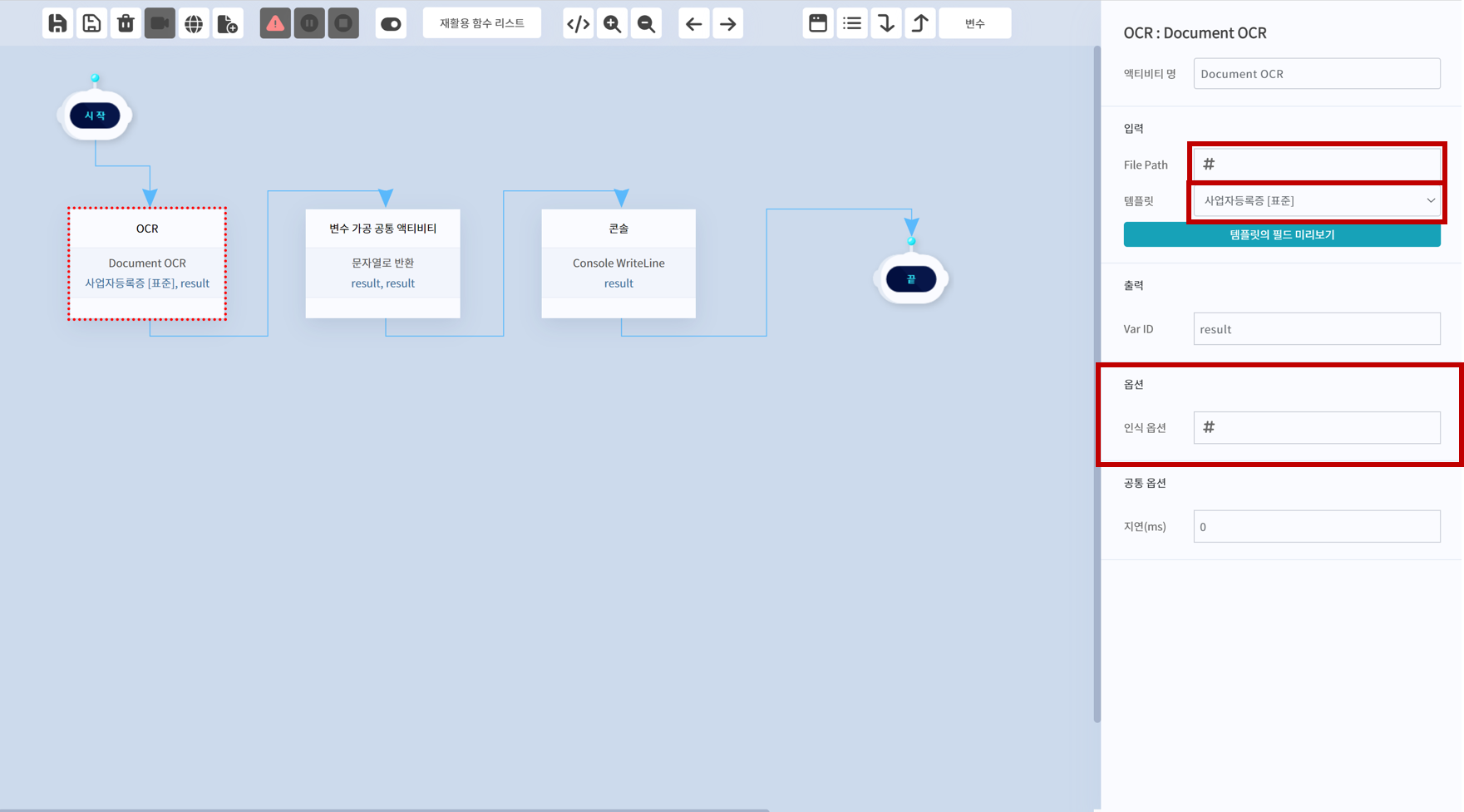The width and height of the screenshot is (1464, 812).
Task: Click 템플릿의 필드 미리보기 button
Action: [x=1282, y=234]
